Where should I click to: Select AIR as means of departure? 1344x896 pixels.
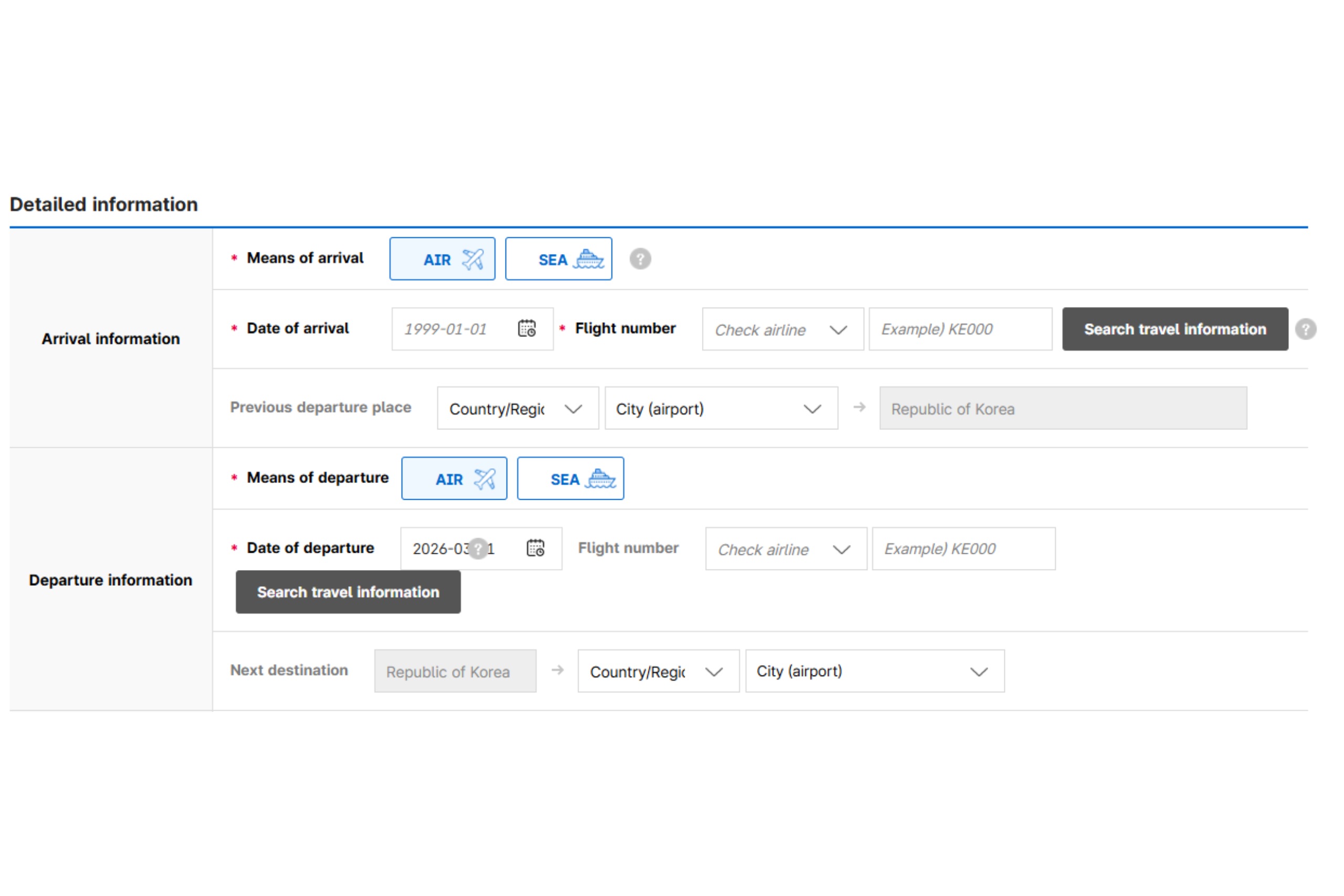(x=454, y=478)
